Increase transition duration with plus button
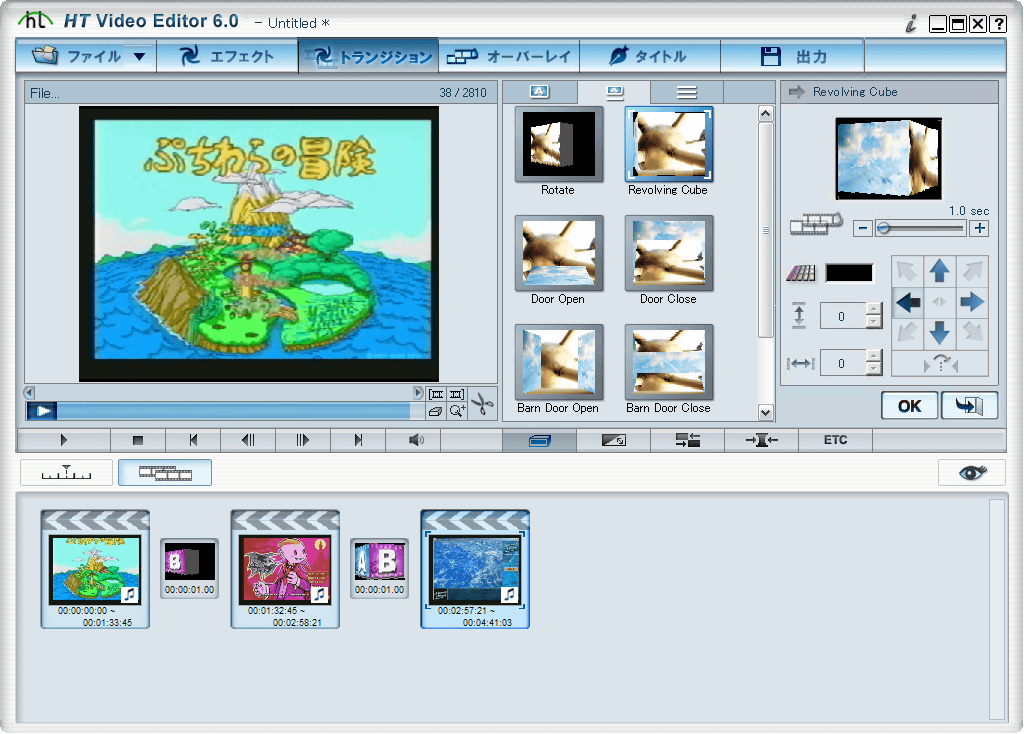This screenshot has width=1024, height=734. 979,229
